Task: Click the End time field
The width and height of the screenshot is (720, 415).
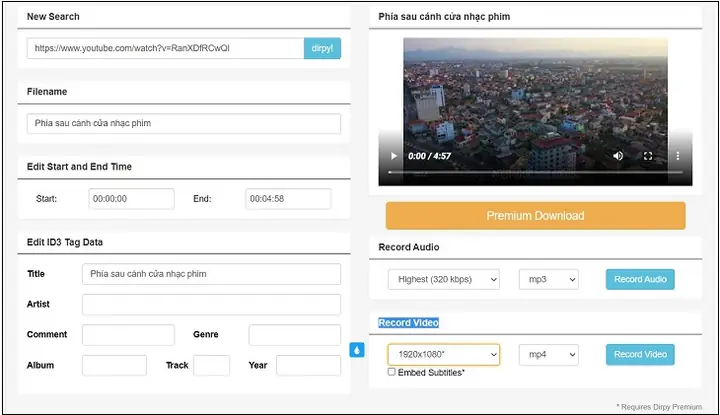Action: 288,199
